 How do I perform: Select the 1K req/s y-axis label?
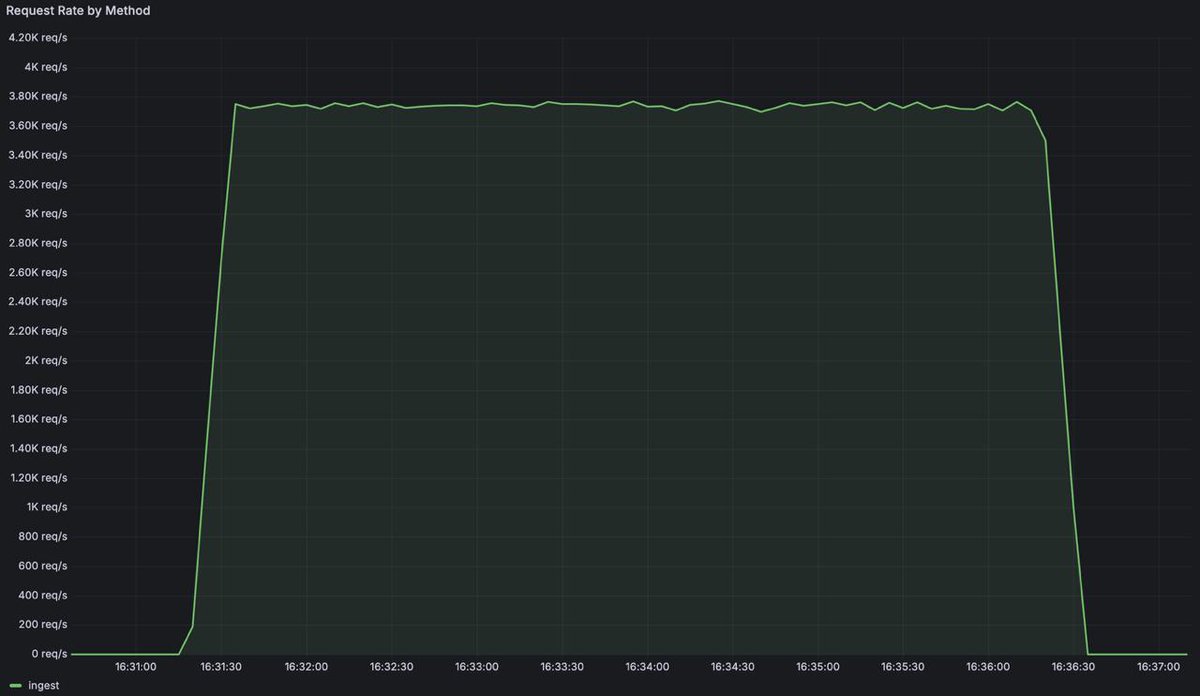[x=46, y=507]
